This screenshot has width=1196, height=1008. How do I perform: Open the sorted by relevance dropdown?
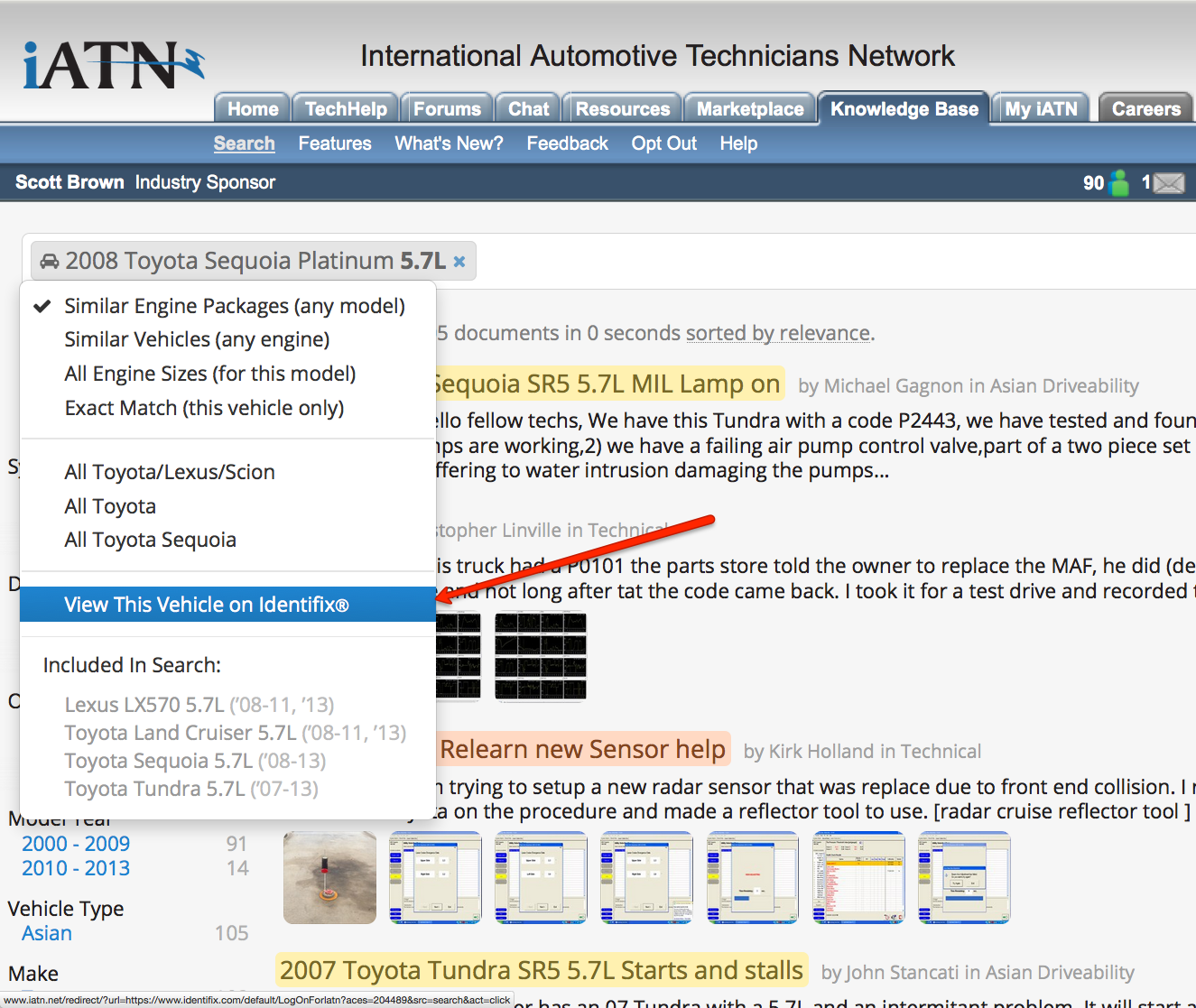point(778,333)
